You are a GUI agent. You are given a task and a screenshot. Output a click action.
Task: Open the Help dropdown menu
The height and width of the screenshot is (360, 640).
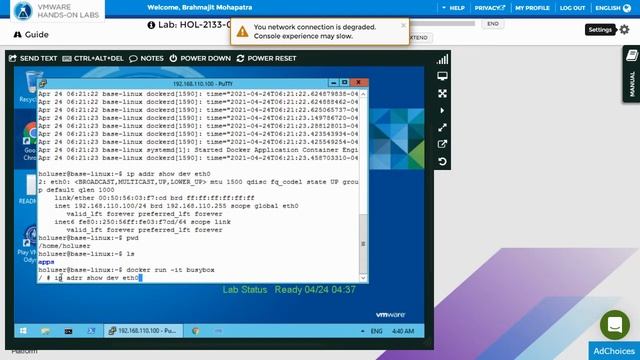453,8
